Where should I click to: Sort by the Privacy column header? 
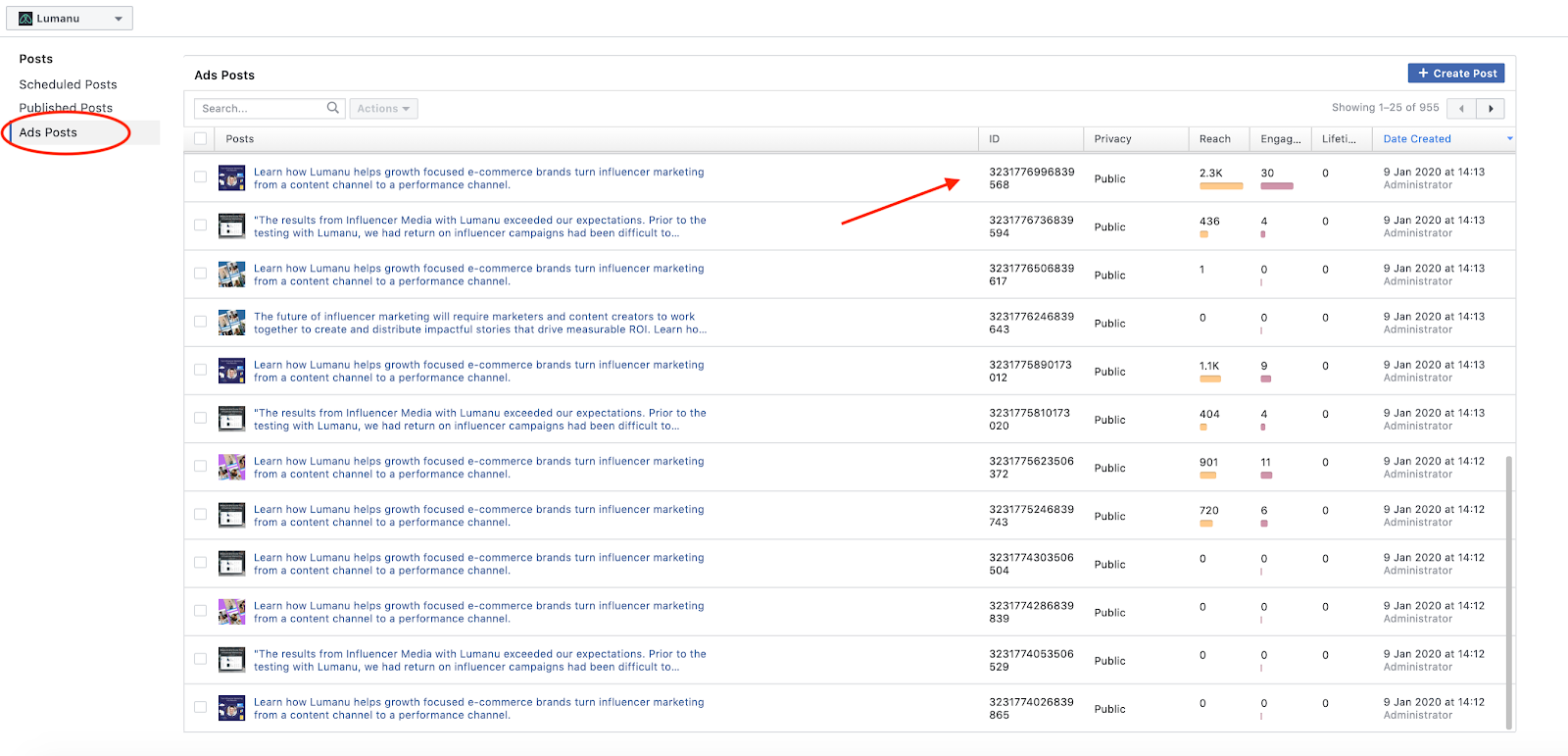1135,139
